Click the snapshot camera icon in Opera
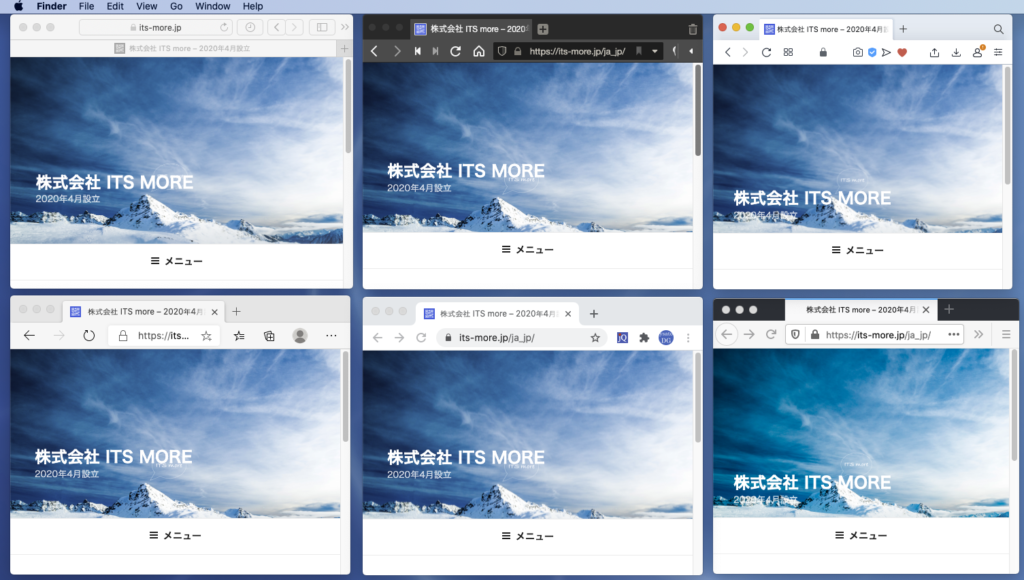This screenshot has height=580, width=1024. click(x=858, y=52)
